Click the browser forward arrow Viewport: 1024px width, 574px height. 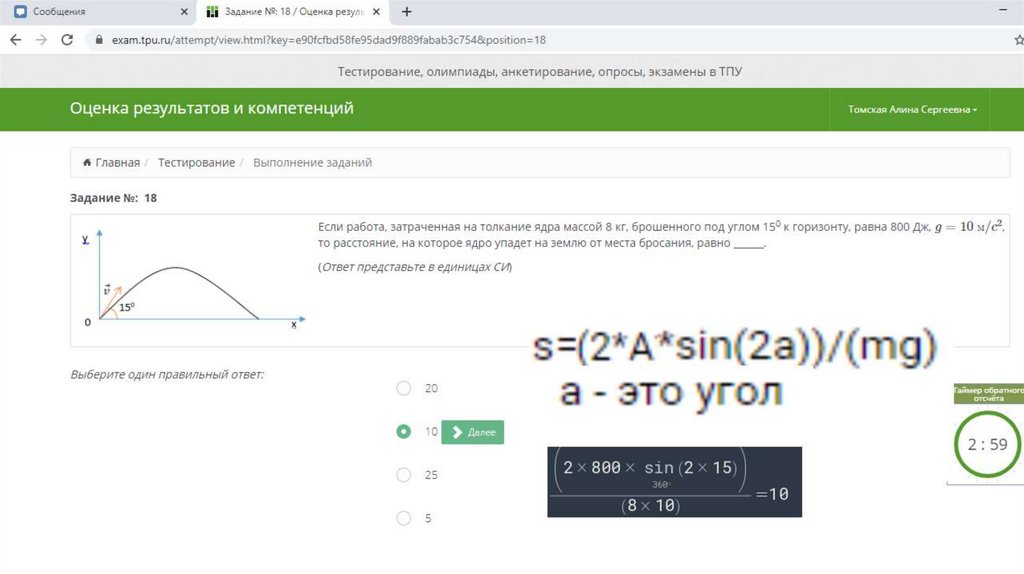41,40
